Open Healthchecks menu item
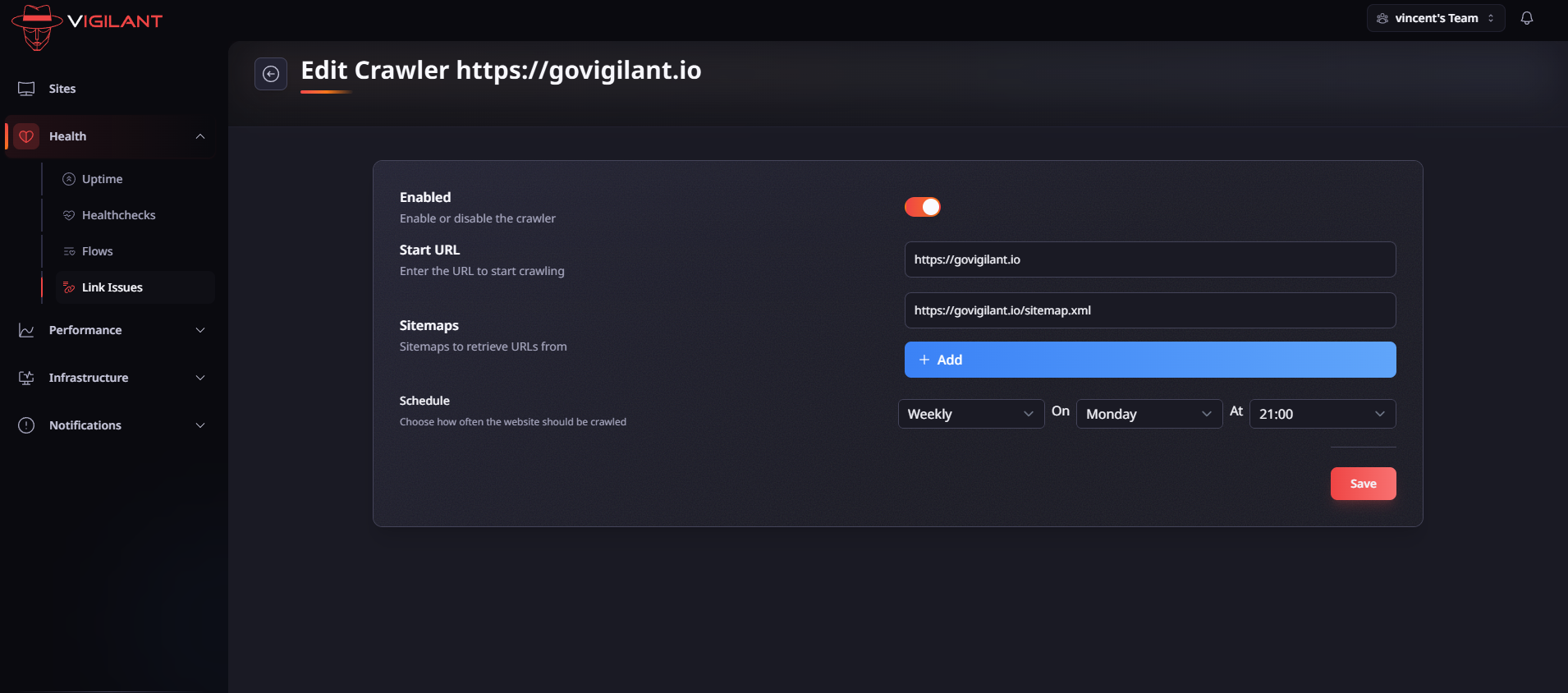Image resolution: width=1568 pixels, height=693 pixels. [x=118, y=215]
